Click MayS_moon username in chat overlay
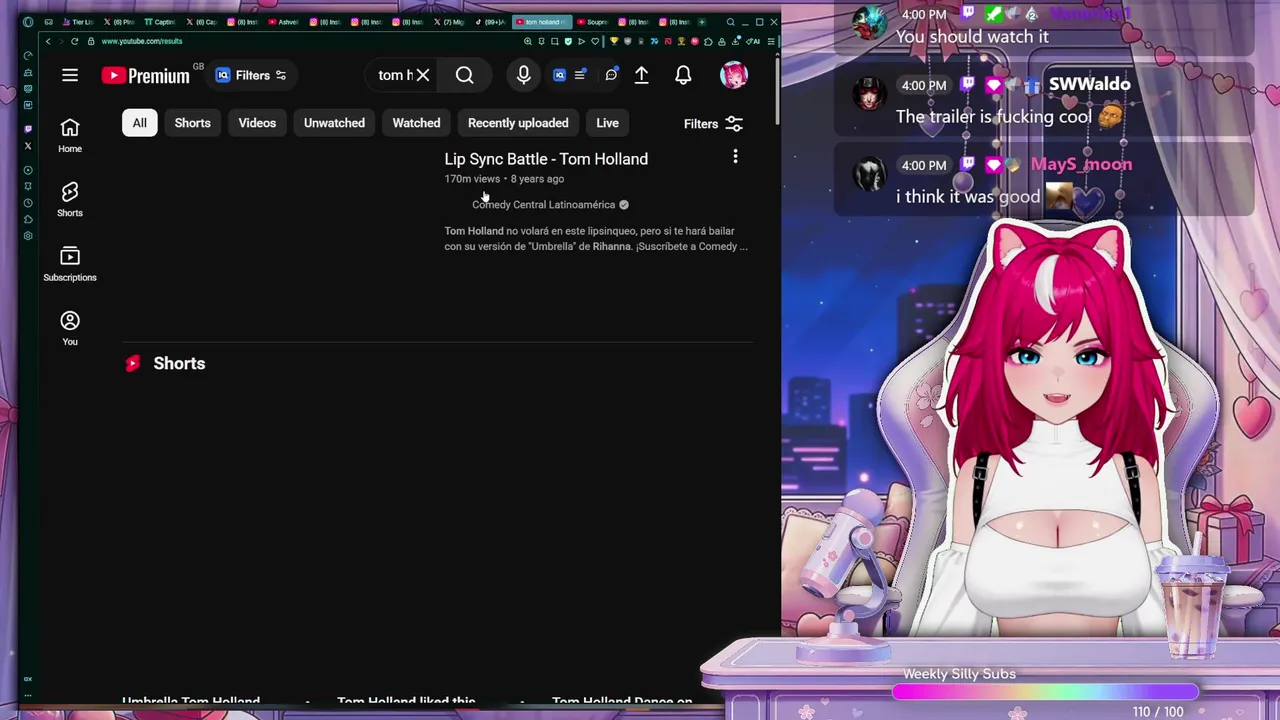The image size is (1280, 720). 1081,164
